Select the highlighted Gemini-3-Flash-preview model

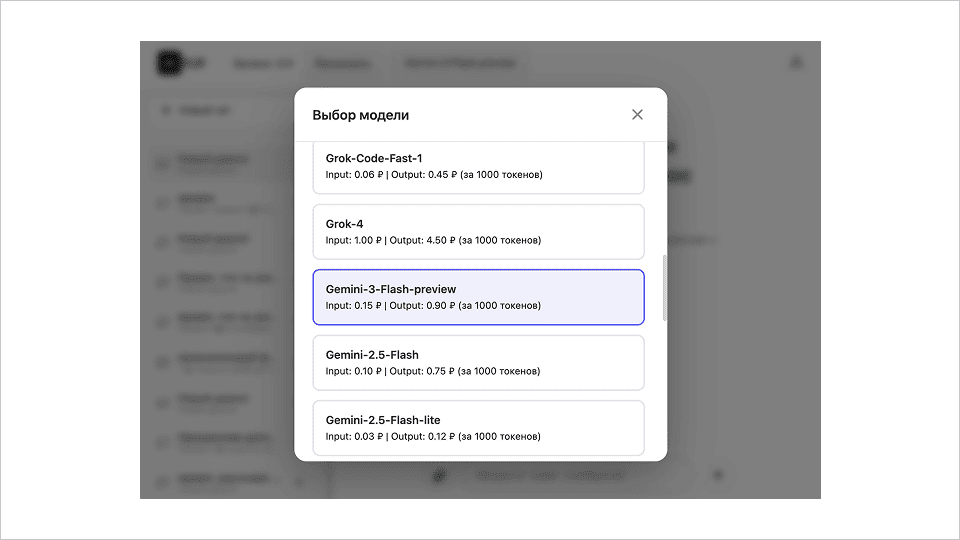click(478, 297)
